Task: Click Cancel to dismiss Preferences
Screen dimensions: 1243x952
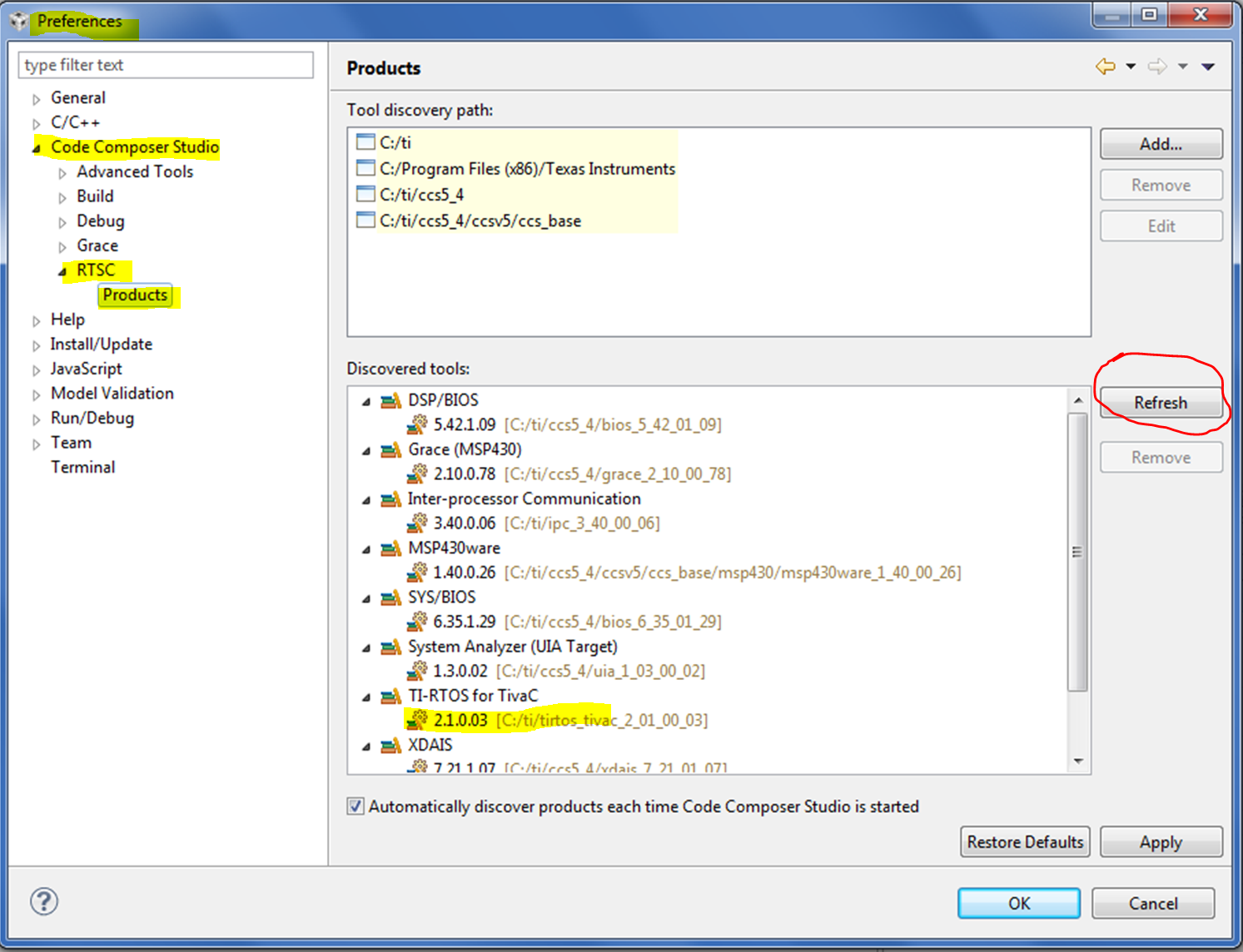Action: pyautogui.click(x=1153, y=904)
